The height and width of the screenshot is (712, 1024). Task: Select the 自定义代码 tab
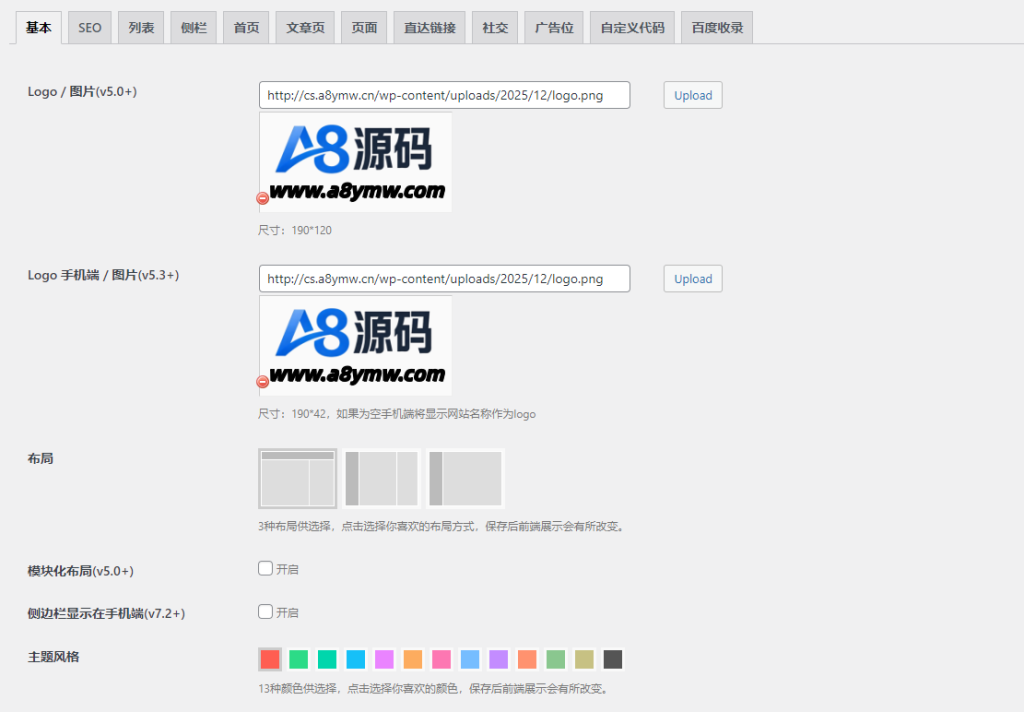(x=631, y=27)
